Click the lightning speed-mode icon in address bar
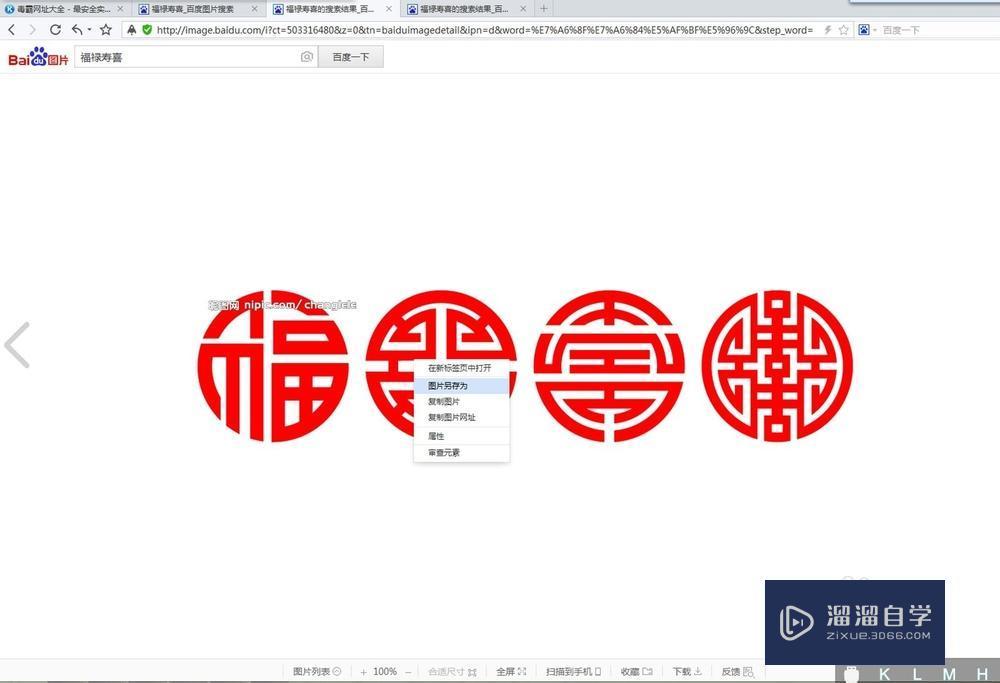 pos(827,30)
